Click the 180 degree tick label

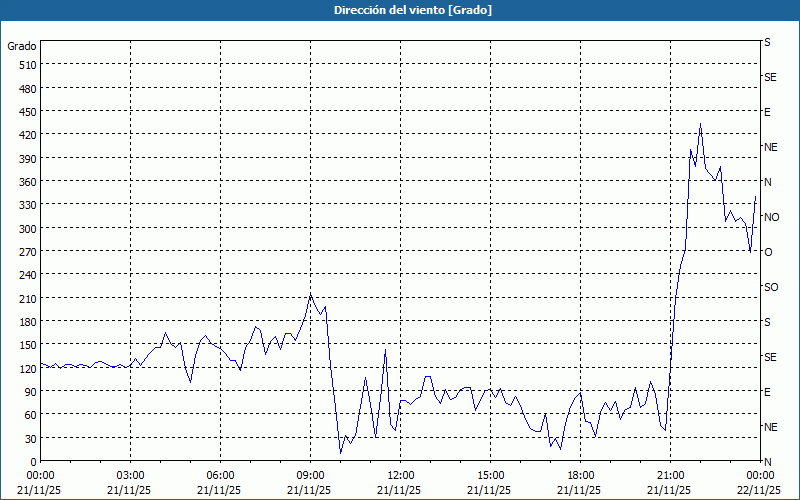coord(26,322)
